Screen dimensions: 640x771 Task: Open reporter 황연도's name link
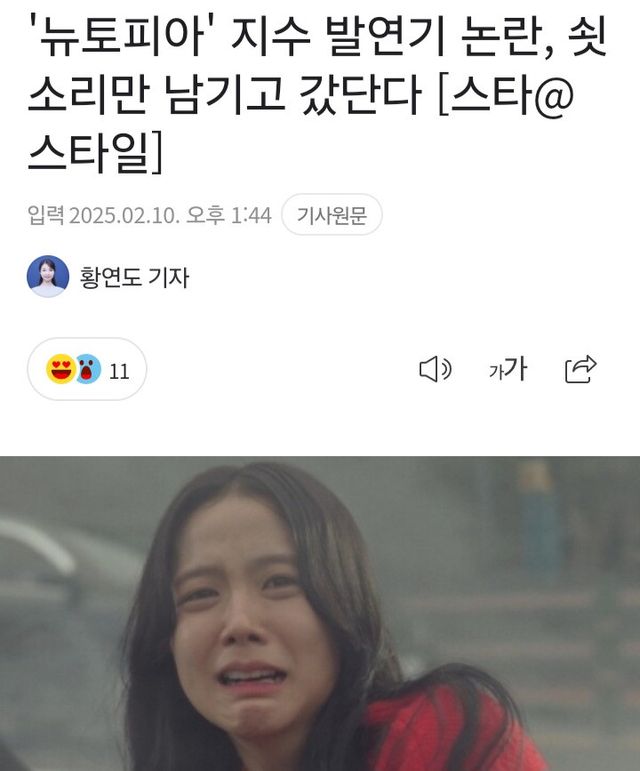point(111,277)
